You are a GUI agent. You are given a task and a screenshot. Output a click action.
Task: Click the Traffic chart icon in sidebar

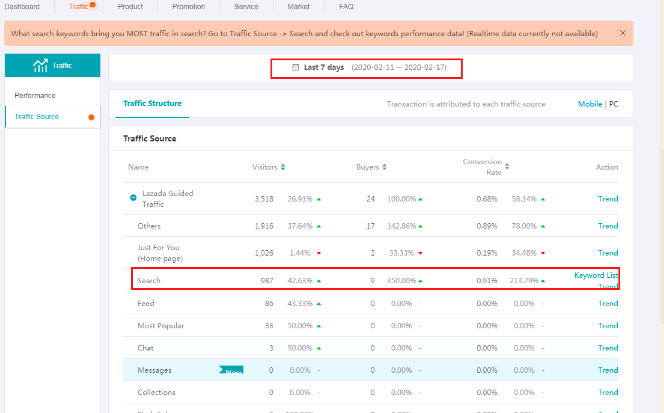tap(40, 65)
